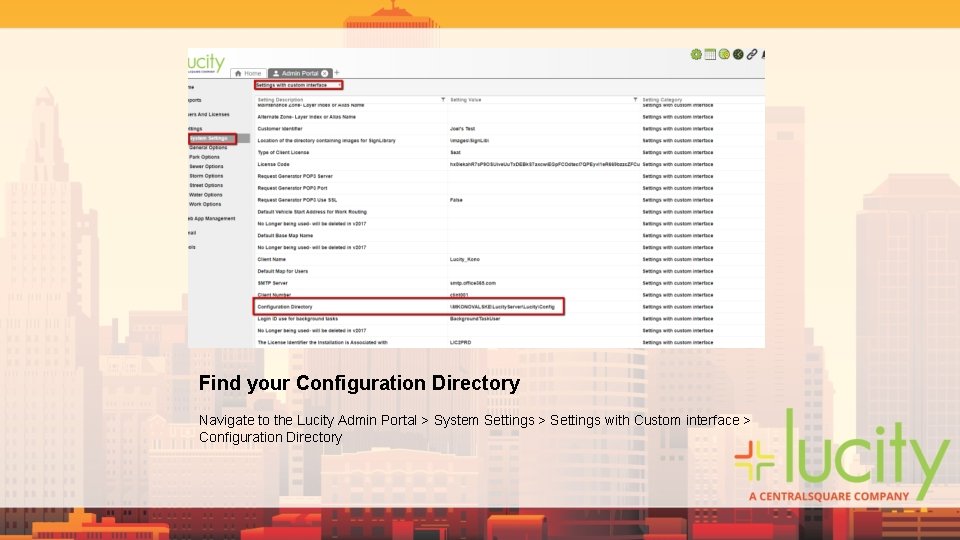The image size is (960, 540).
Task: Click the "Lucity_Kono" client name value
Action: pos(465,260)
